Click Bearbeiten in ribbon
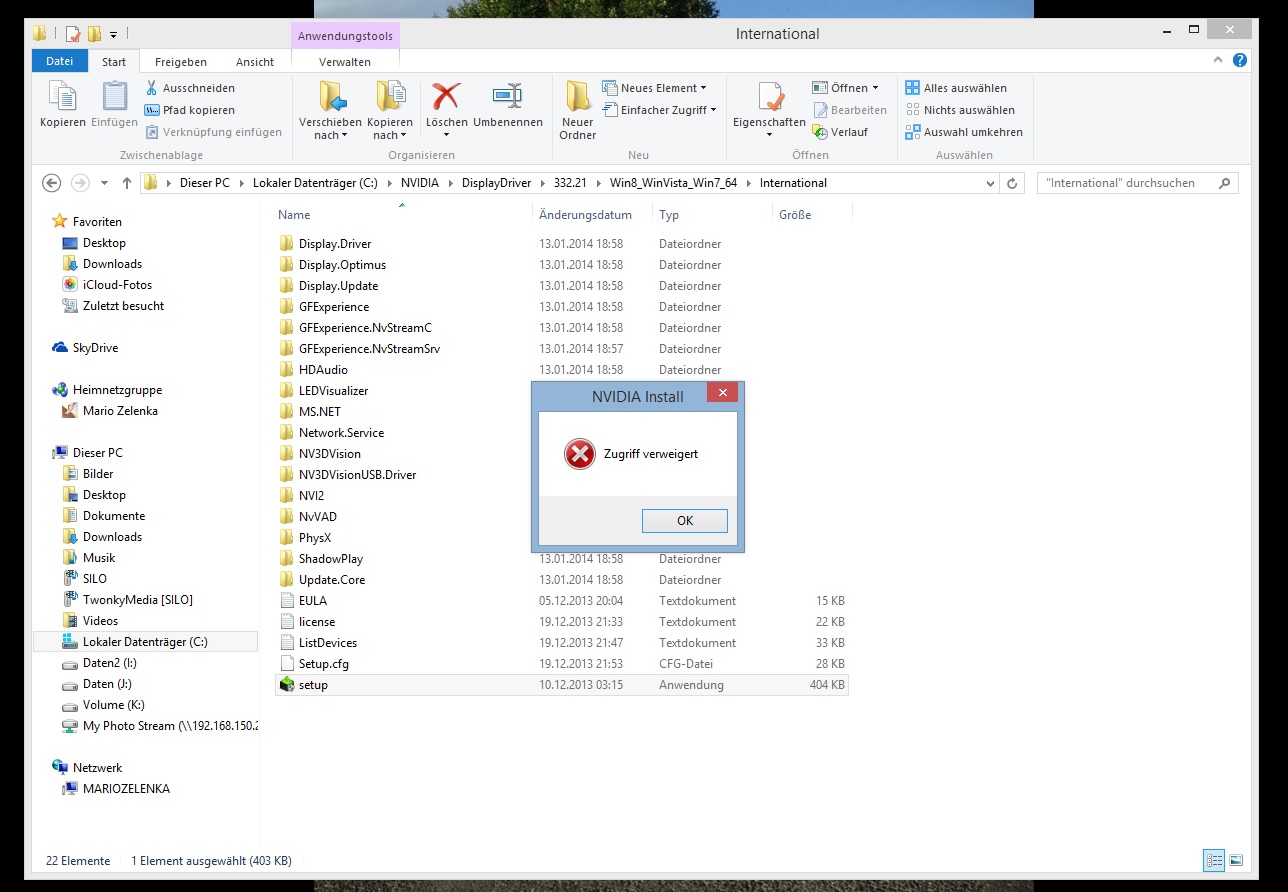1288x892 pixels. (x=850, y=110)
